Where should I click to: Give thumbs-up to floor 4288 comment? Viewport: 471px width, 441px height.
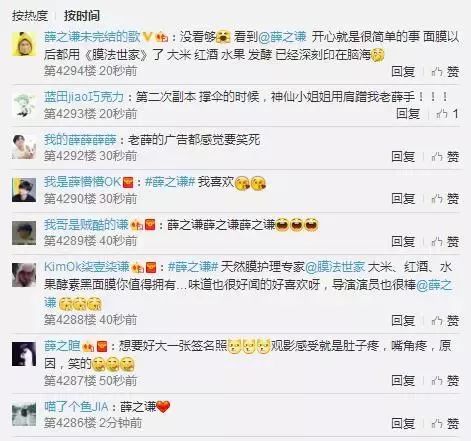pyautogui.click(x=445, y=321)
